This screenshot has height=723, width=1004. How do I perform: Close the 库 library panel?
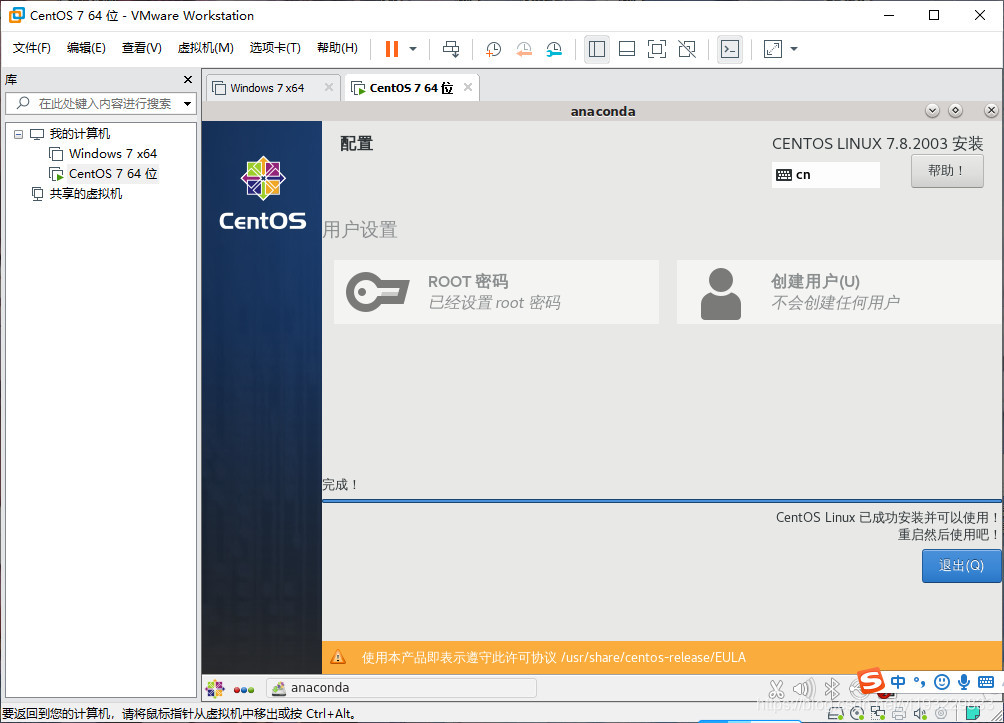188,79
